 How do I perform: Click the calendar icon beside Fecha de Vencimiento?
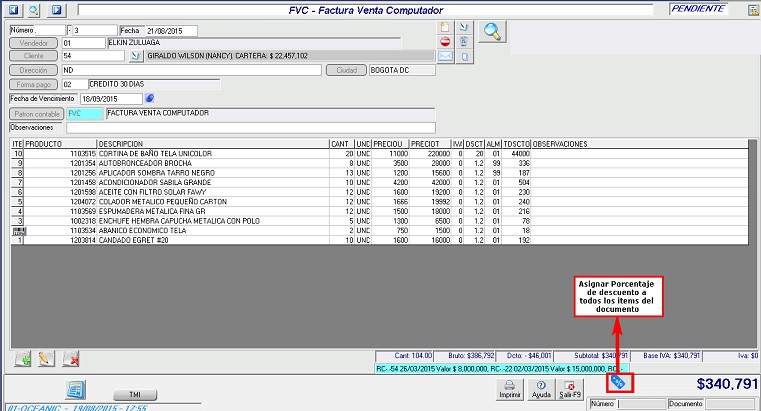pyautogui.click(x=150, y=99)
